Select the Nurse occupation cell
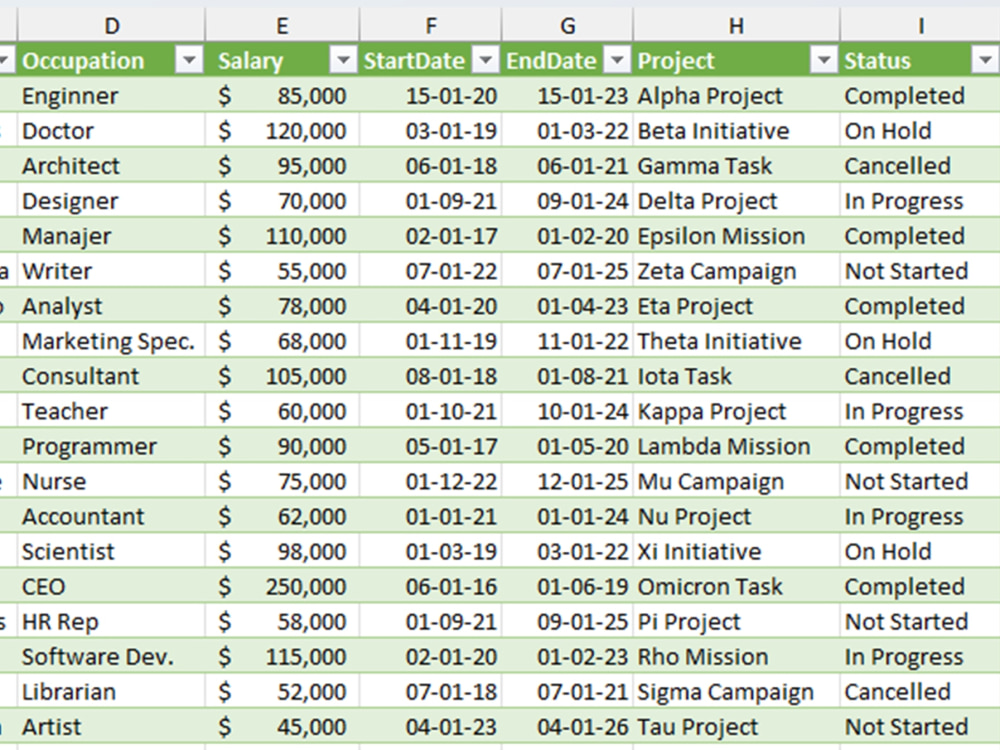This screenshot has width=1000, height=750. click(112, 482)
